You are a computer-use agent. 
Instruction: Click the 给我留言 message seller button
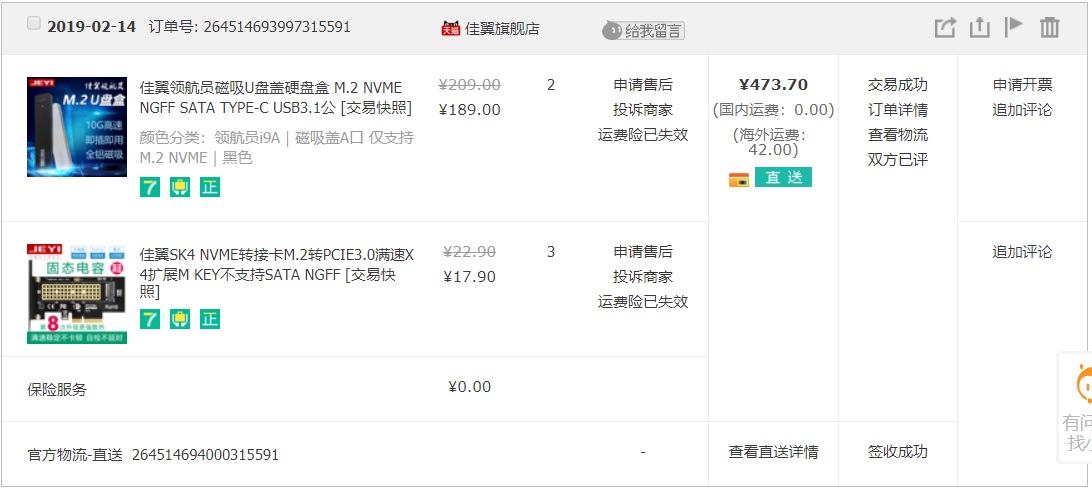(x=644, y=31)
